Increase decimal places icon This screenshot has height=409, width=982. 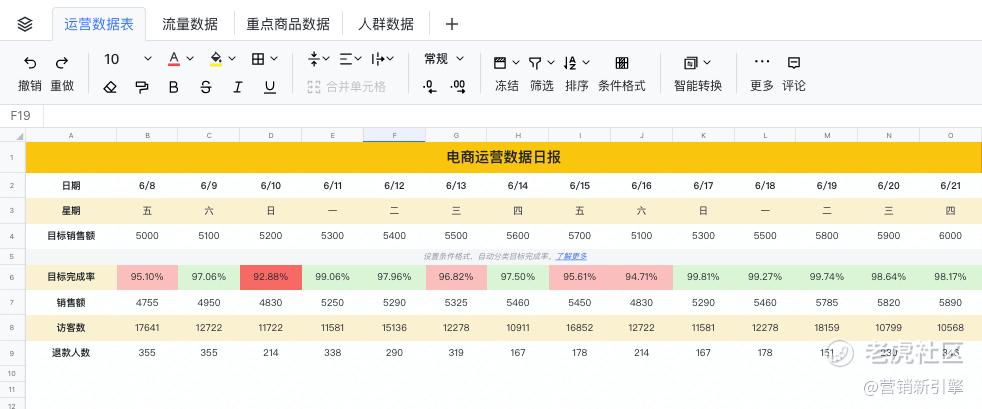tap(458, 87)
